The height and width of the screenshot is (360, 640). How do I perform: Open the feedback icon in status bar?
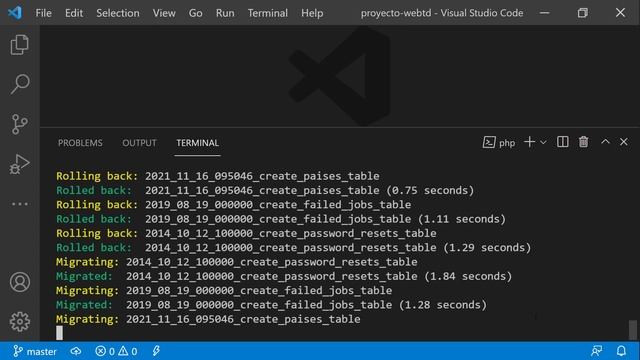pos(596,351)
